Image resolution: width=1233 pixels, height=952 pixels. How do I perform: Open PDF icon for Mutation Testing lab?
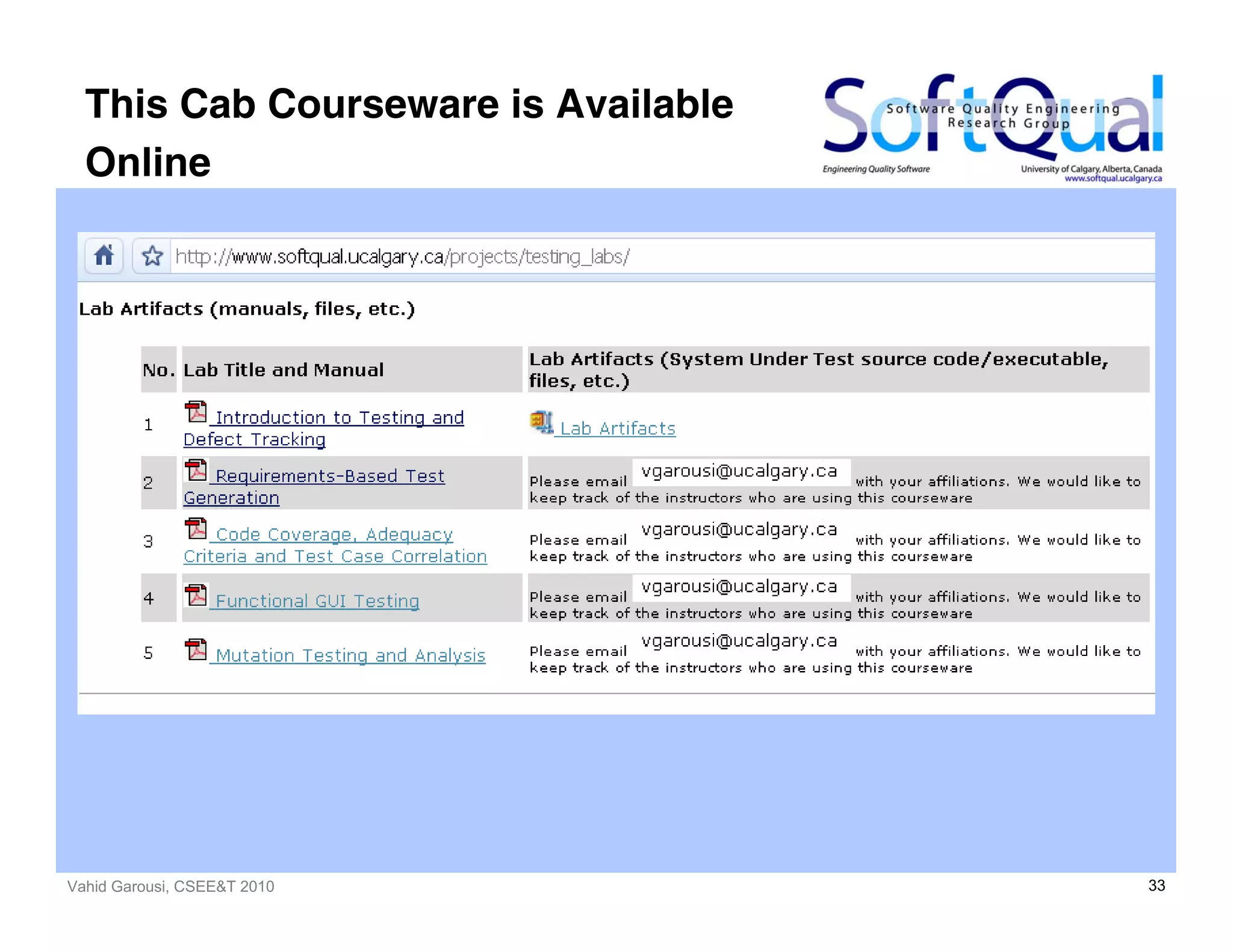point(196,650)
